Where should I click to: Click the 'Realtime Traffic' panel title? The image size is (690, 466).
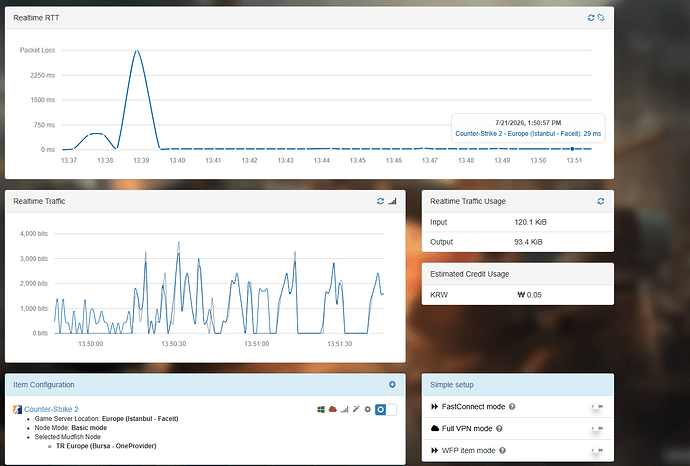tap(39, 201)
